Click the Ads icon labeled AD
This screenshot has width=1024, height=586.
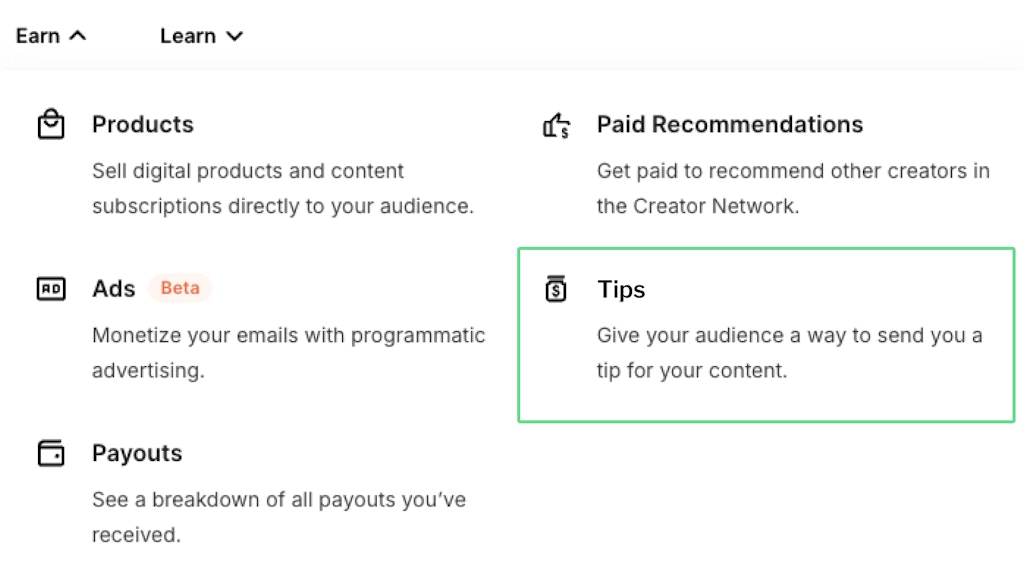point(51,289)
